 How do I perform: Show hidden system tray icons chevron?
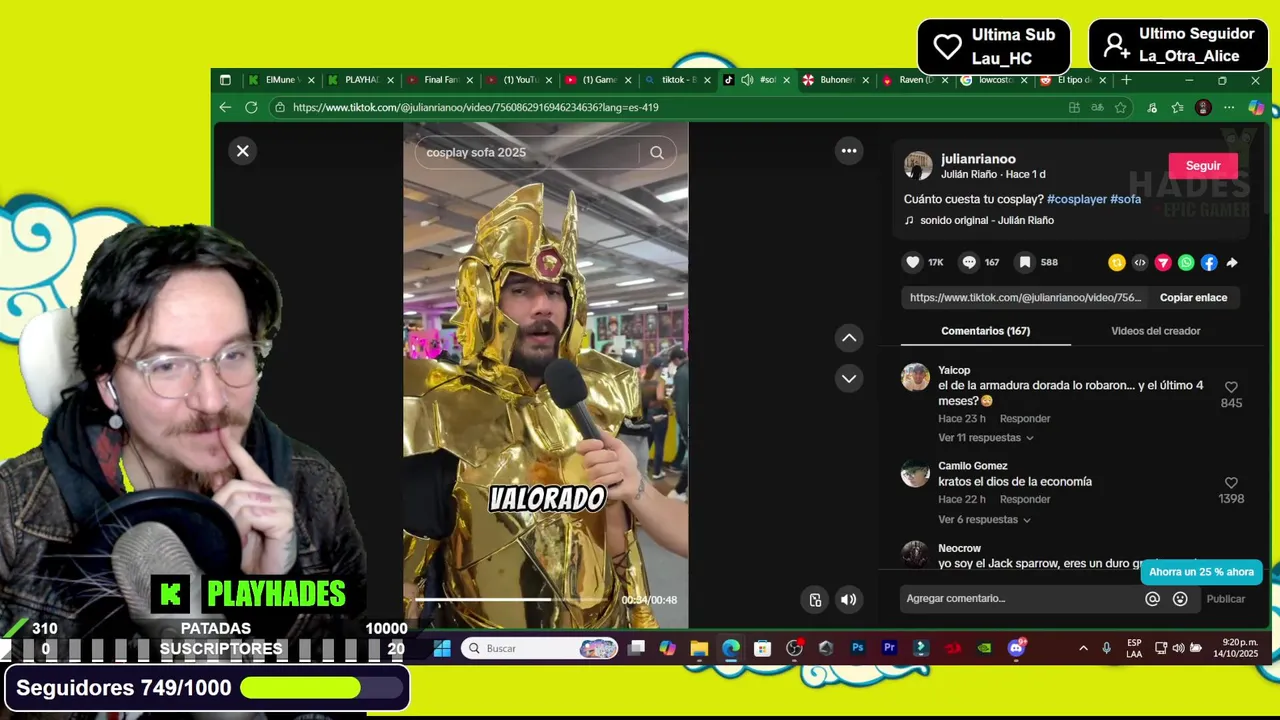coord(1083,648)
